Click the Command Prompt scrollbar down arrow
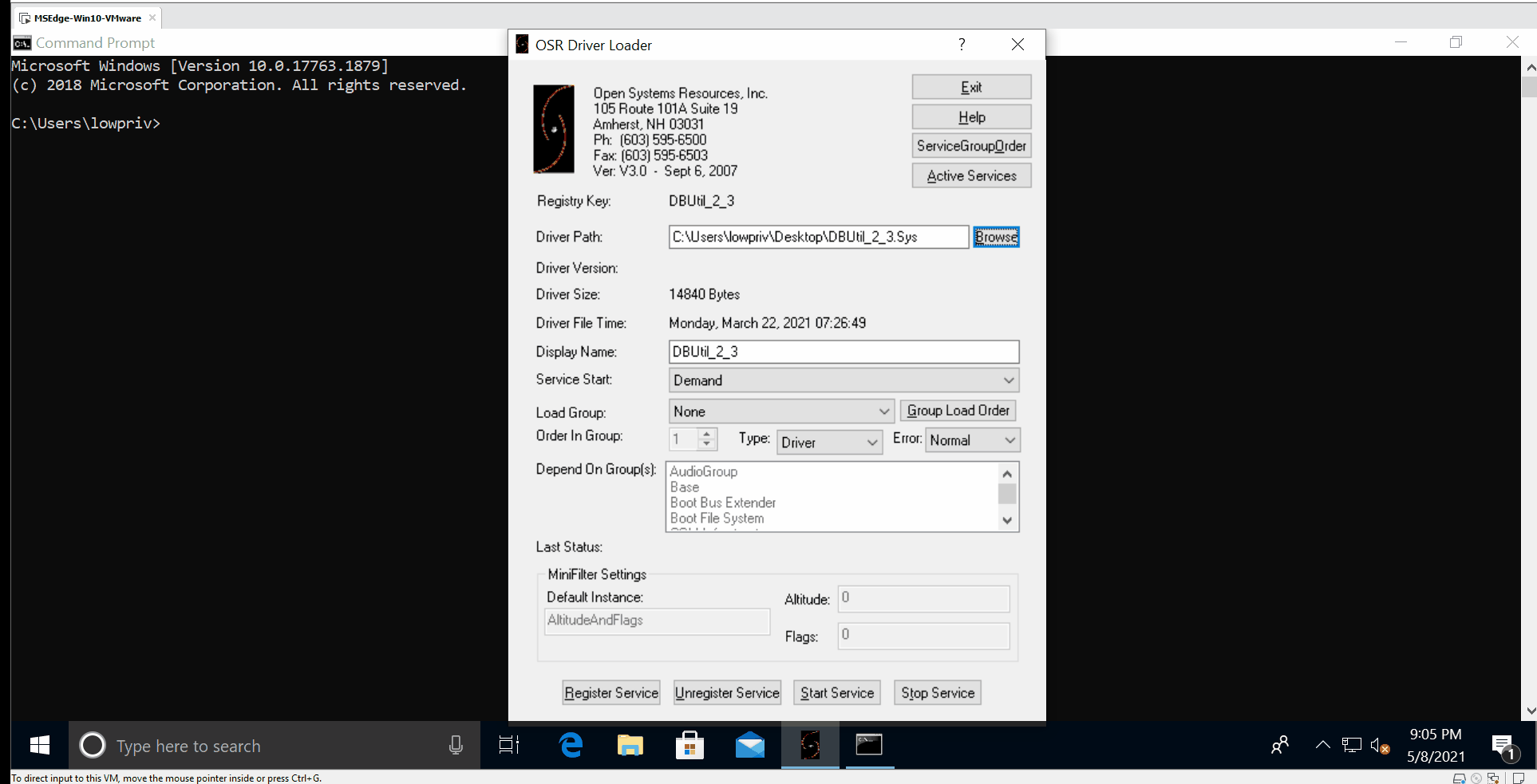The image size is (1537, 784). (x=1530, y=710)
